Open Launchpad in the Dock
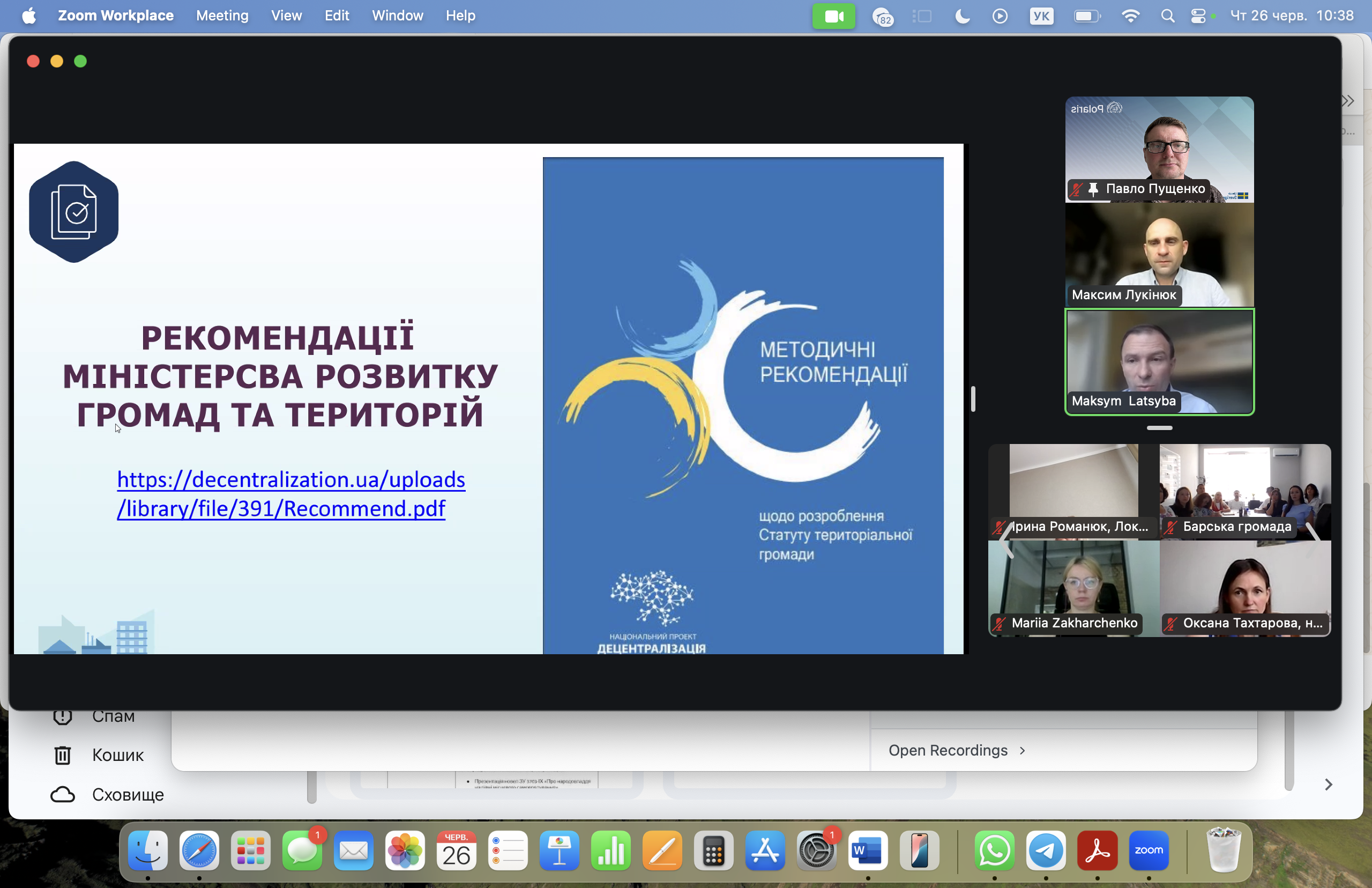1372x888 pixels. point(250,850)
